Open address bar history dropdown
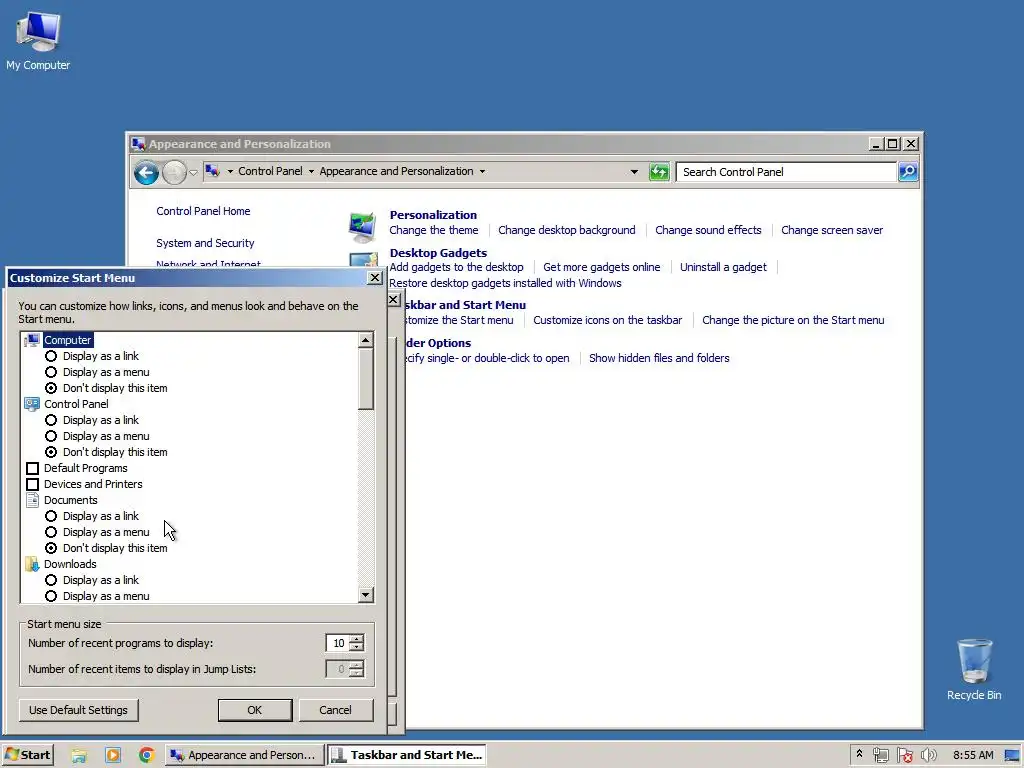This screenshot has width=1024, height=768. [633, 172]
